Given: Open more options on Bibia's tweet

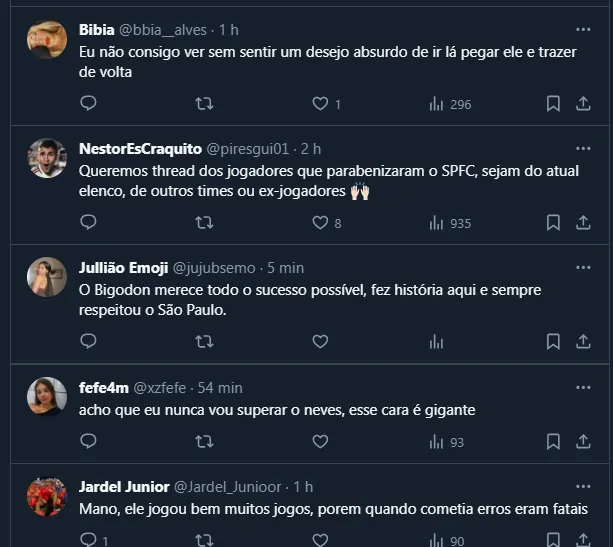Looking at the screenshot, I should (583, 29).
